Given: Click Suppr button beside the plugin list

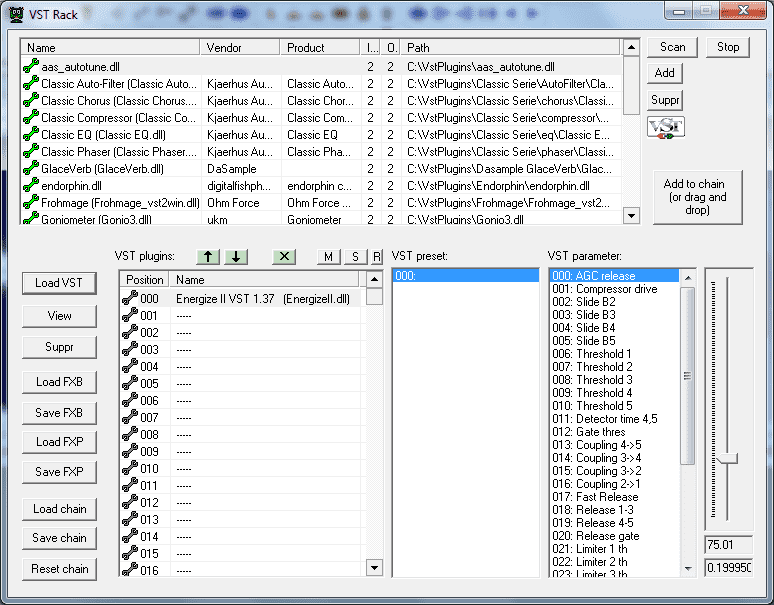Looking at the screenshot, I should pos(665,100).
